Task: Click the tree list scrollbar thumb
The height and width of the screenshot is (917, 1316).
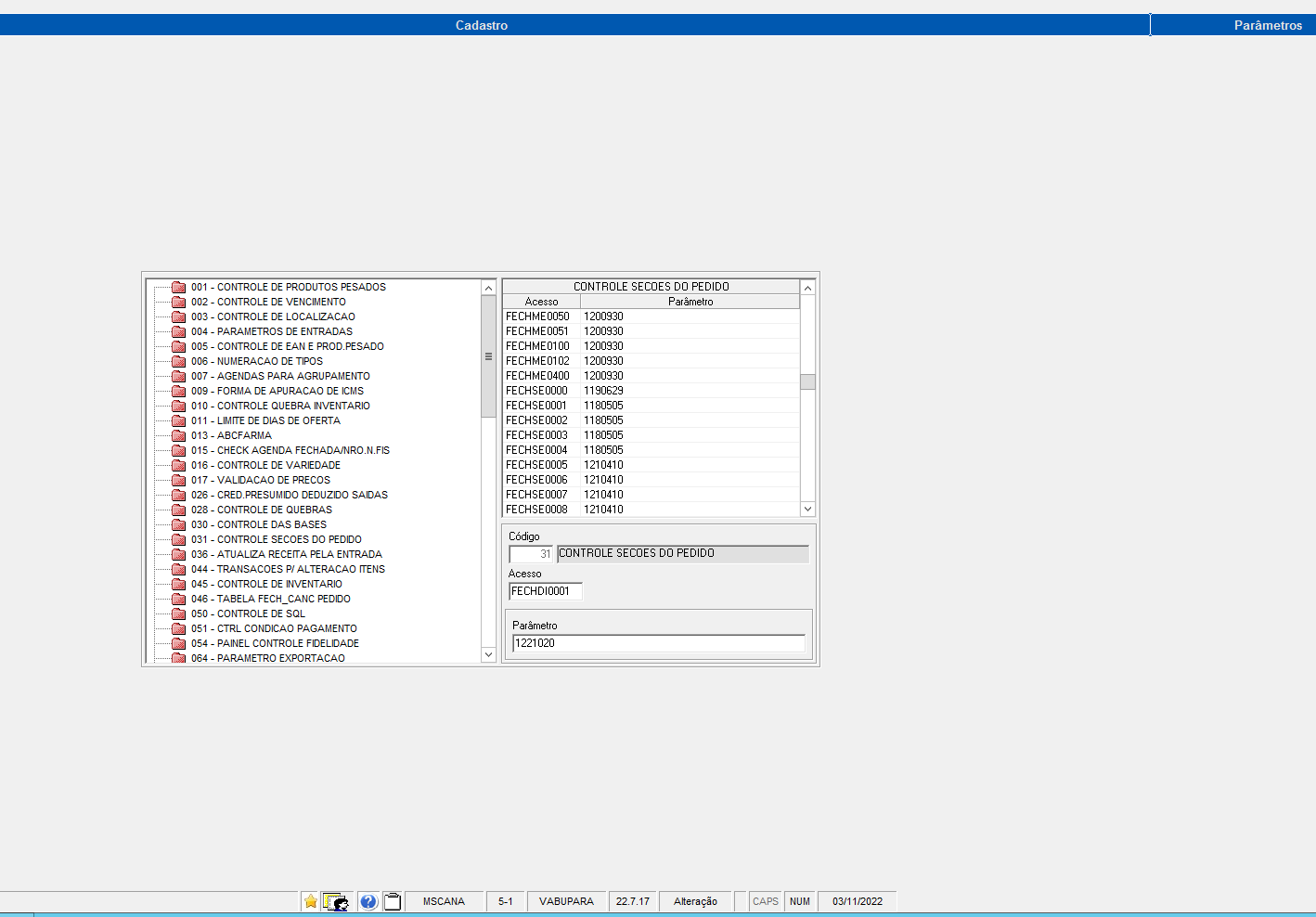Action: [x=488, y=356]
